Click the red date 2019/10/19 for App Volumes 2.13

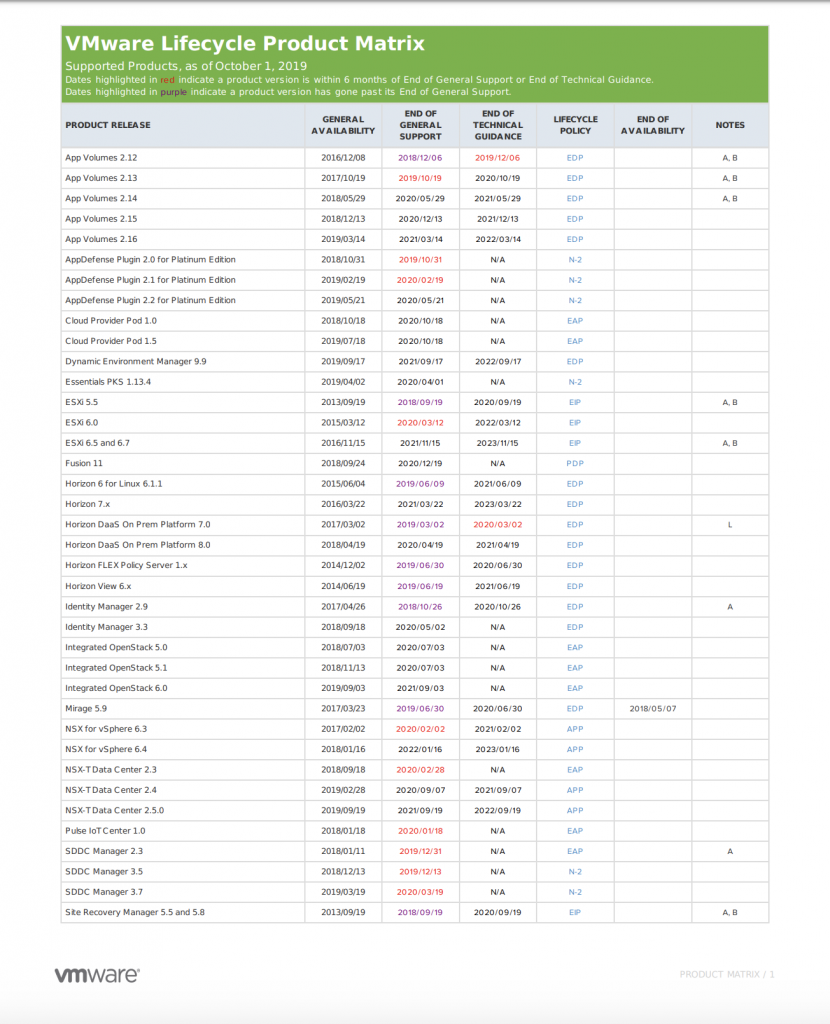click(420, 177)
